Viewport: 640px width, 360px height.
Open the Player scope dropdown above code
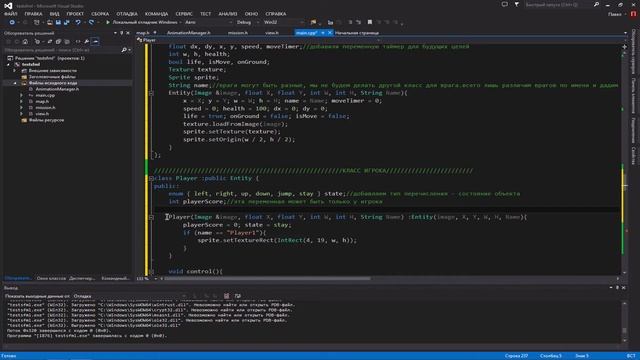click(x=258, y=40)
